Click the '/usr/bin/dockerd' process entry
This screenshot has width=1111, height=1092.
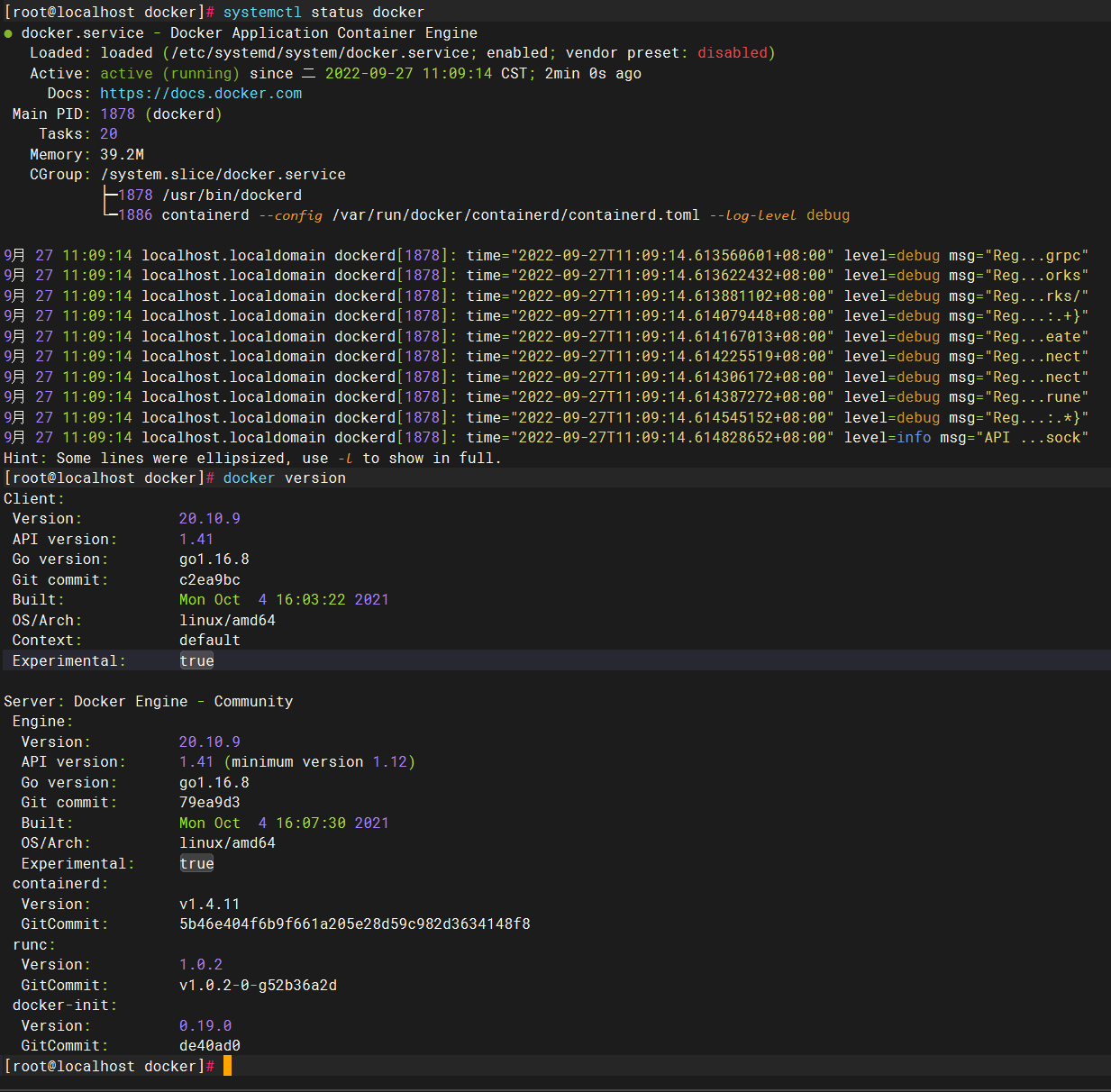pyautogui.click(x=232, y=196)
